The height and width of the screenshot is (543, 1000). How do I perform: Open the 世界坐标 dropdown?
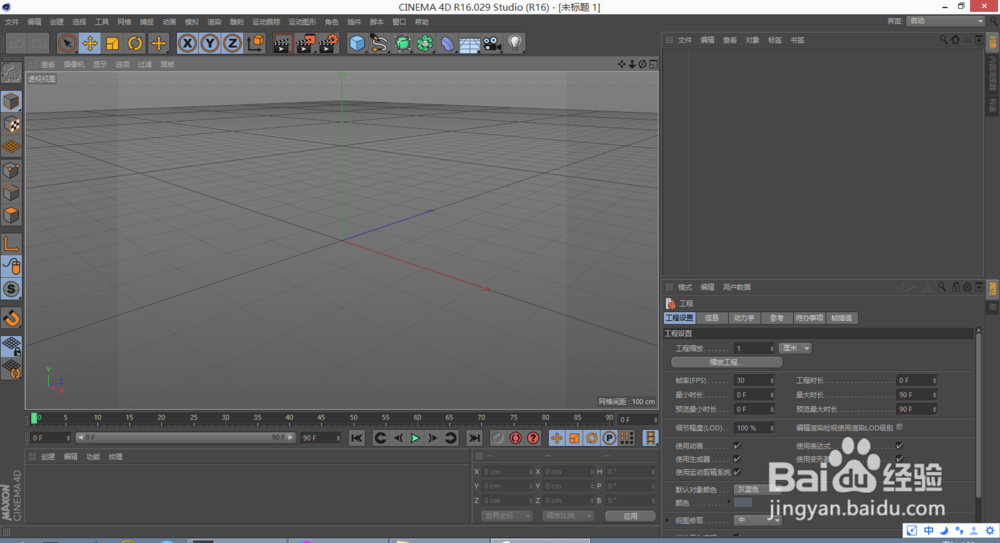click(506, 516)
